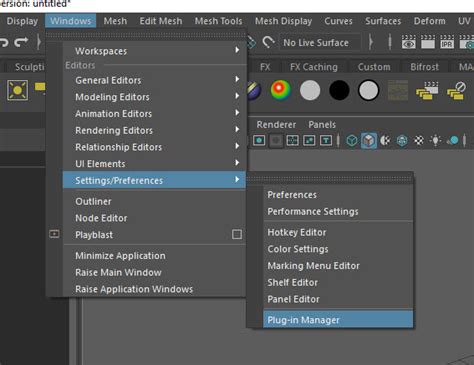Click the black sphere shelf icon
The height and width of the screenshot is (365, 474).
(339, 90)
